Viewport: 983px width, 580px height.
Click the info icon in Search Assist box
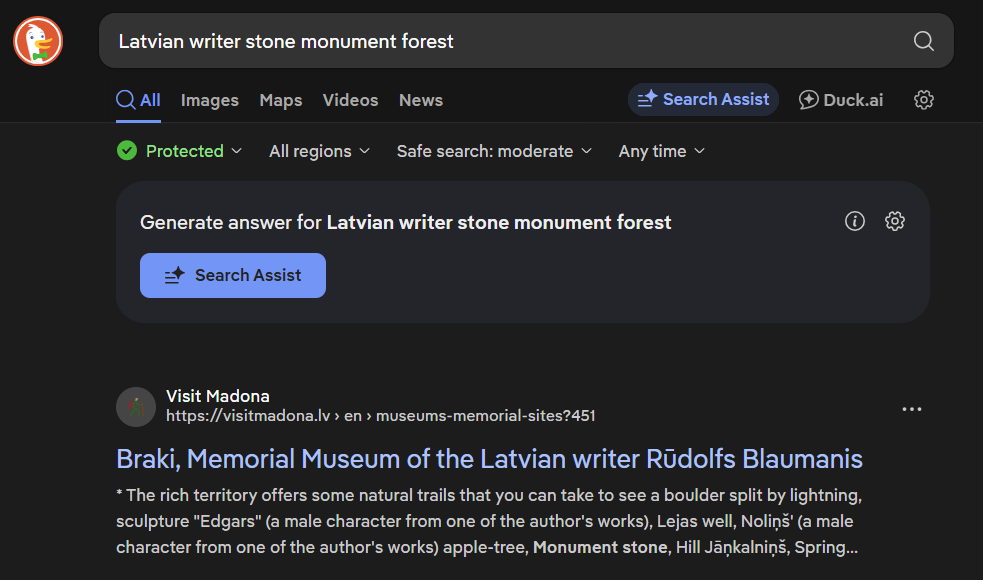click(854, 221)
